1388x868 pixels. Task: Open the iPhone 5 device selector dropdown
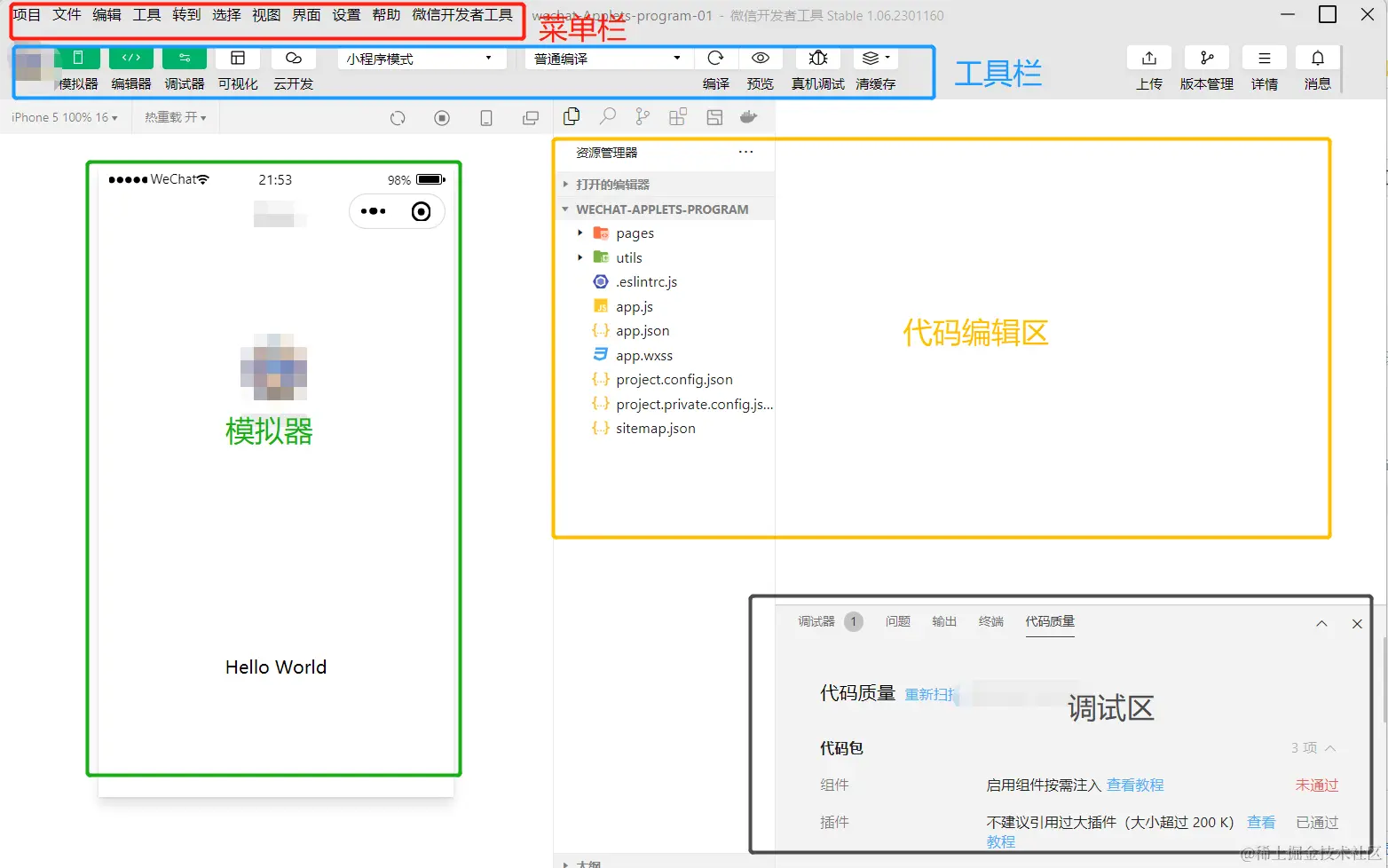point(64,117)
